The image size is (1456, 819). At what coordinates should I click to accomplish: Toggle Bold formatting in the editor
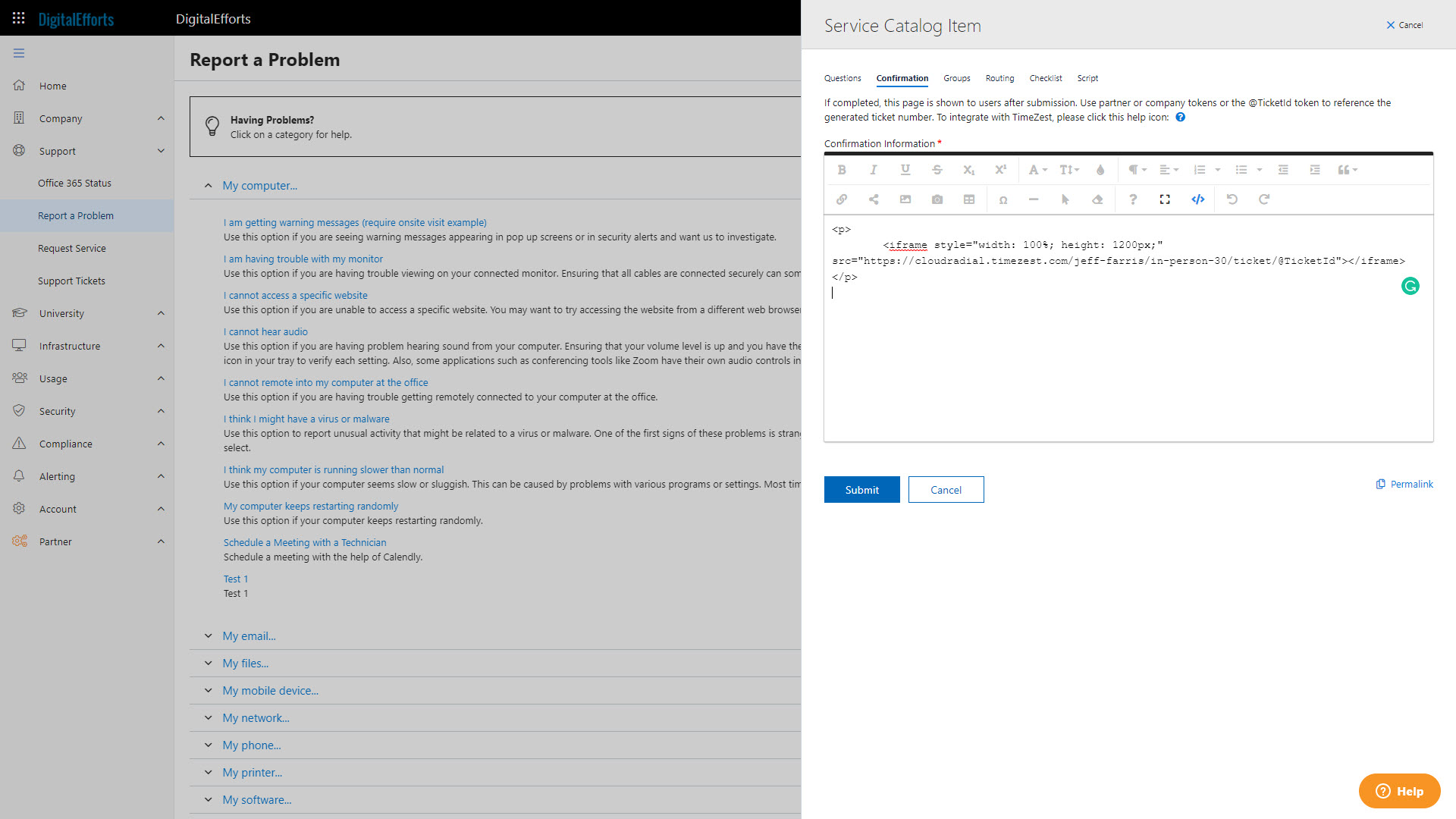(841, 169)
